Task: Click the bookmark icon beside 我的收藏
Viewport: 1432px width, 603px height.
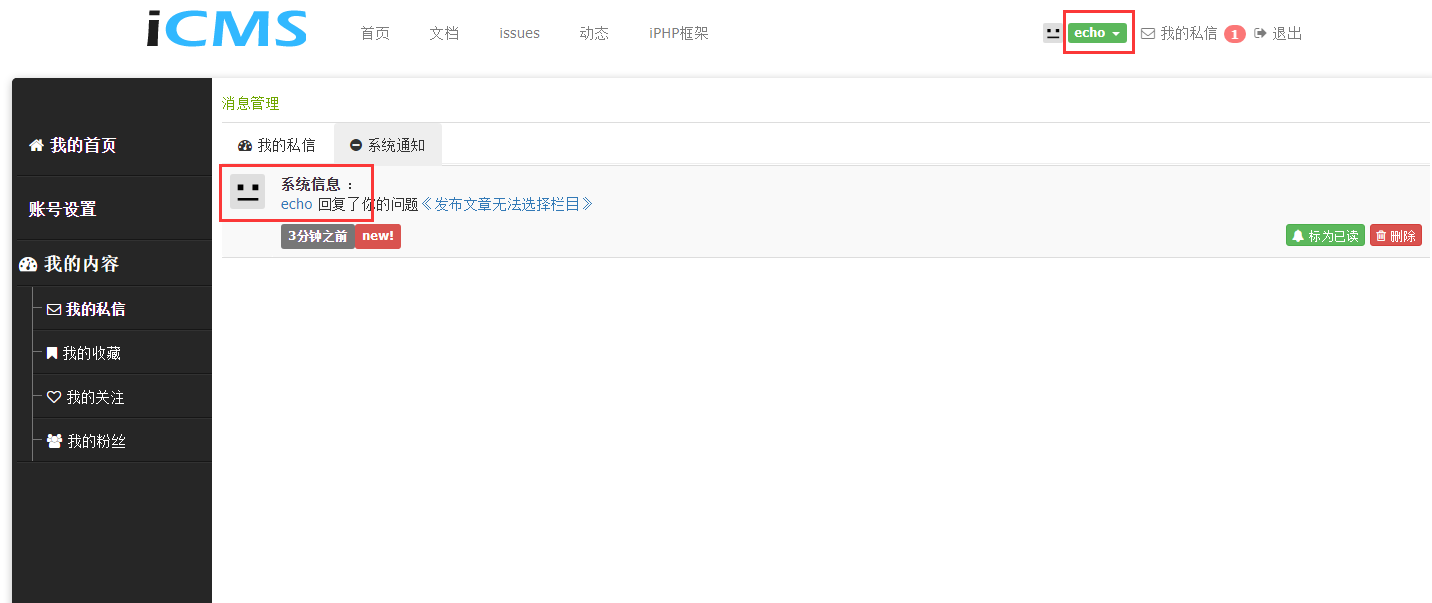Action: (52, 353)
